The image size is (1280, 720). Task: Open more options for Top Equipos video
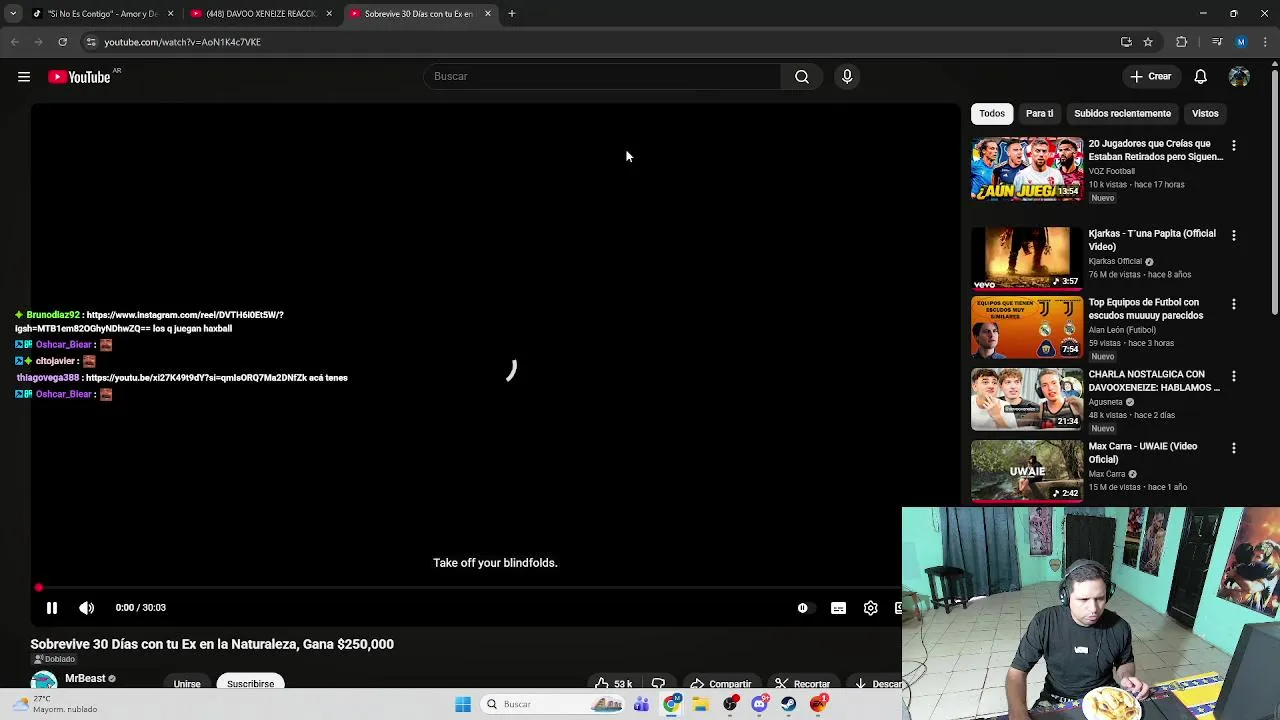point(1233,304)
